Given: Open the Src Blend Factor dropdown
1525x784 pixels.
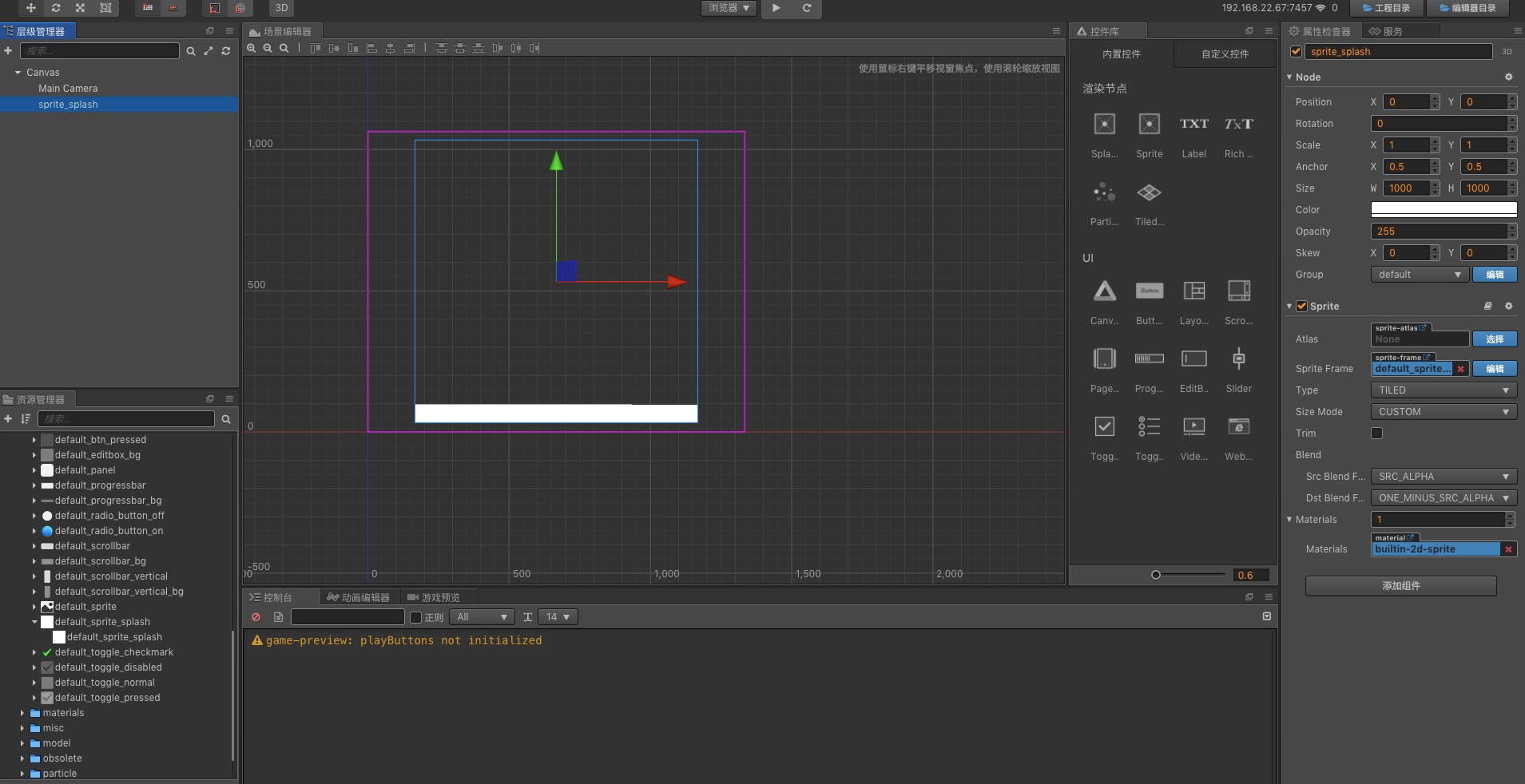Looking at the screenshot, I should [x=1444, y=477].
